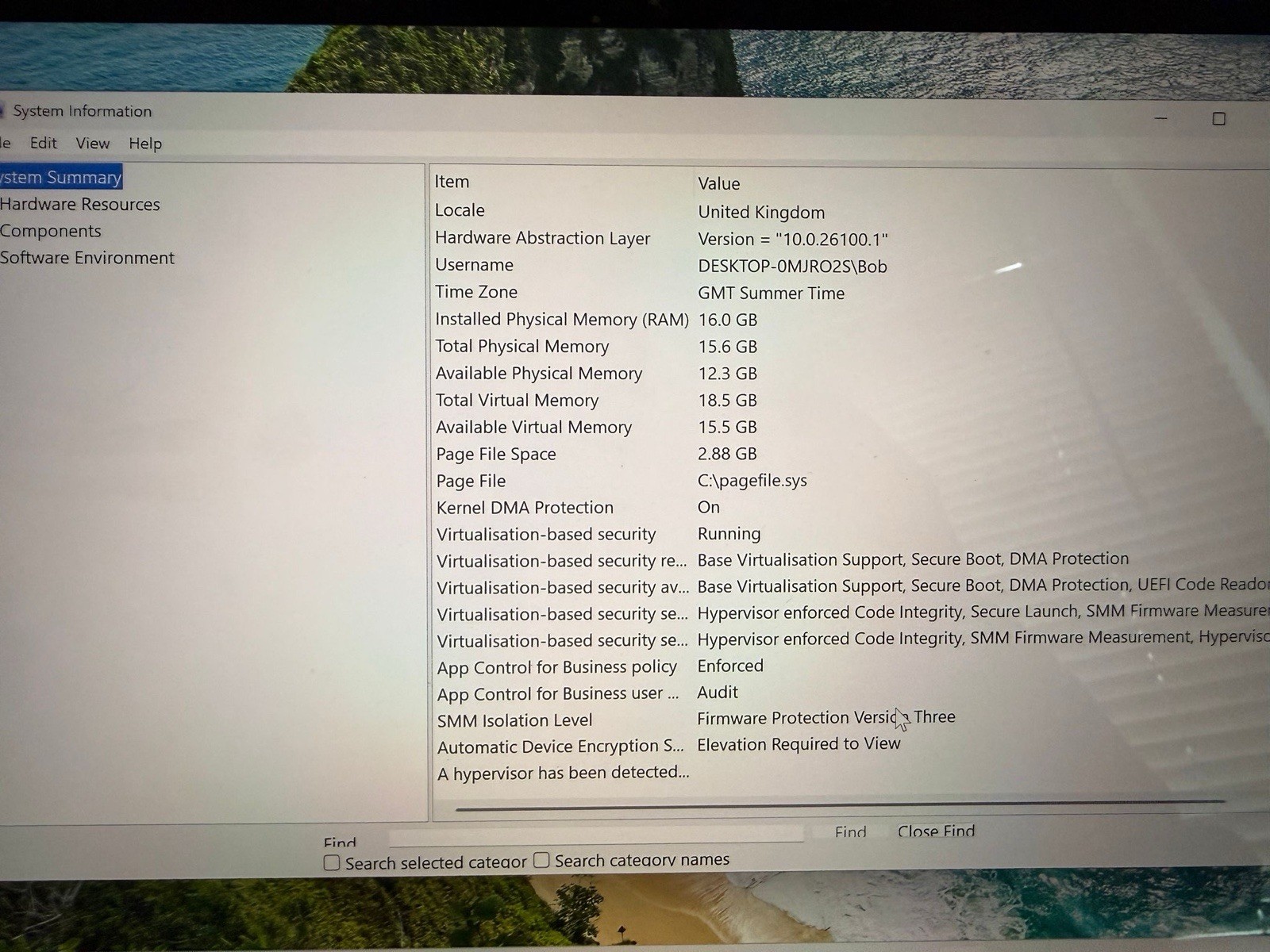
Task: Open the View menu
Action: (93, 144)
